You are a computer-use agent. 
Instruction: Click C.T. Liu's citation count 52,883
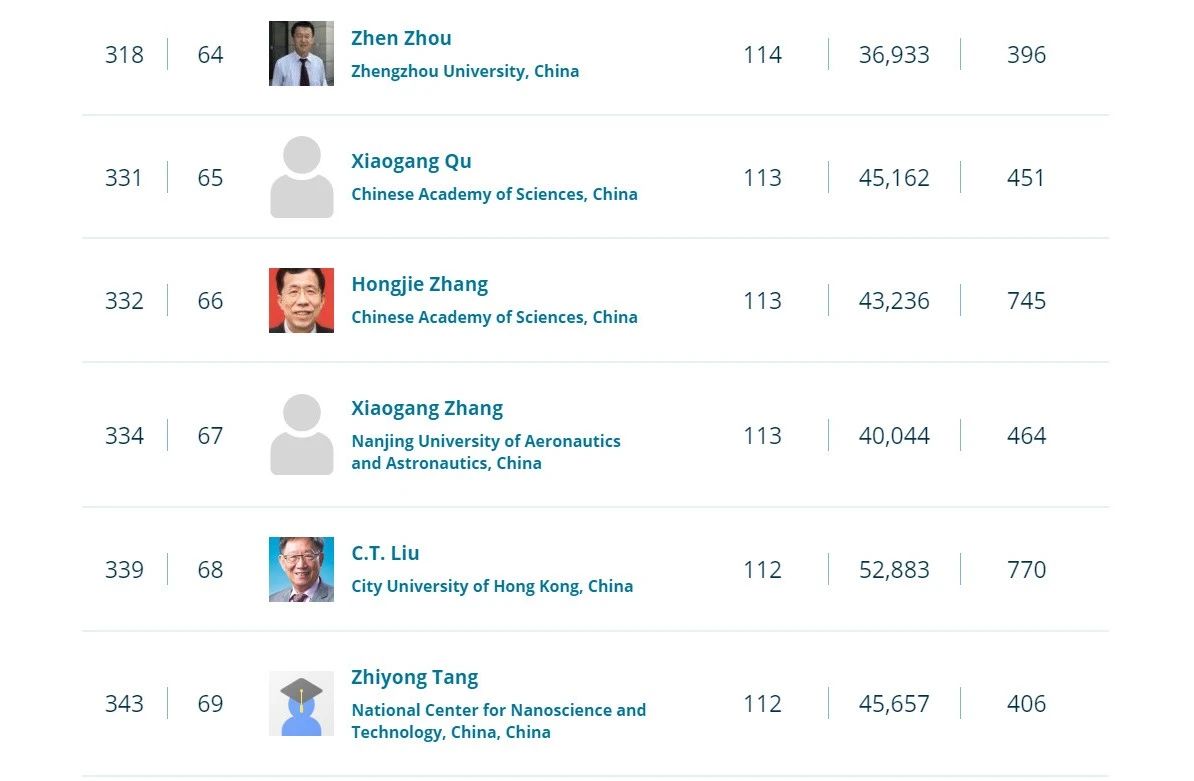[x=894, y=569]
